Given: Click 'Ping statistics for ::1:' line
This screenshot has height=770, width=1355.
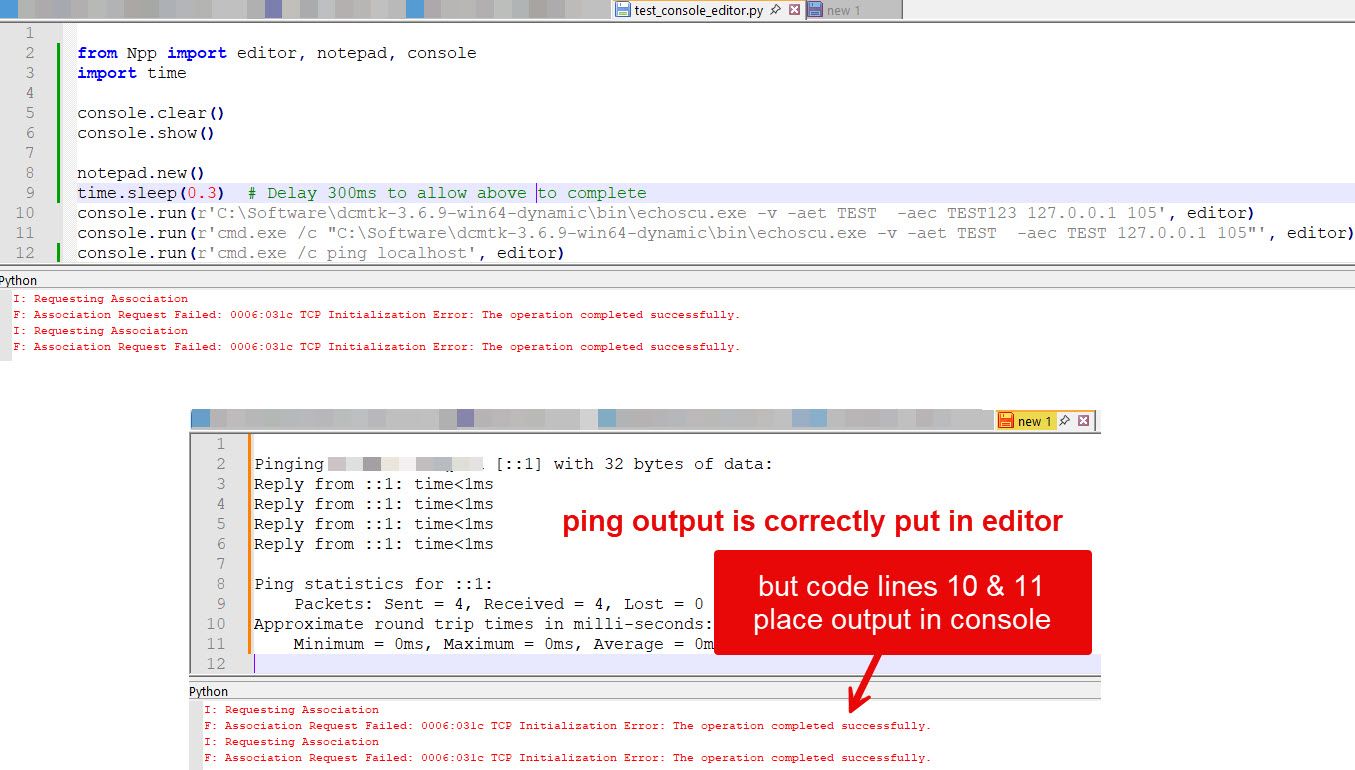Looking at the screenshot, I should 374,584.
